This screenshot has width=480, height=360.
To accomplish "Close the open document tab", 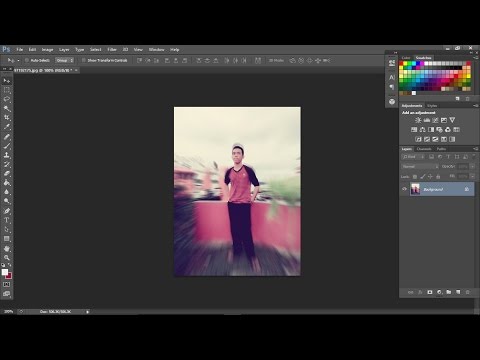I will click(76, 70).
